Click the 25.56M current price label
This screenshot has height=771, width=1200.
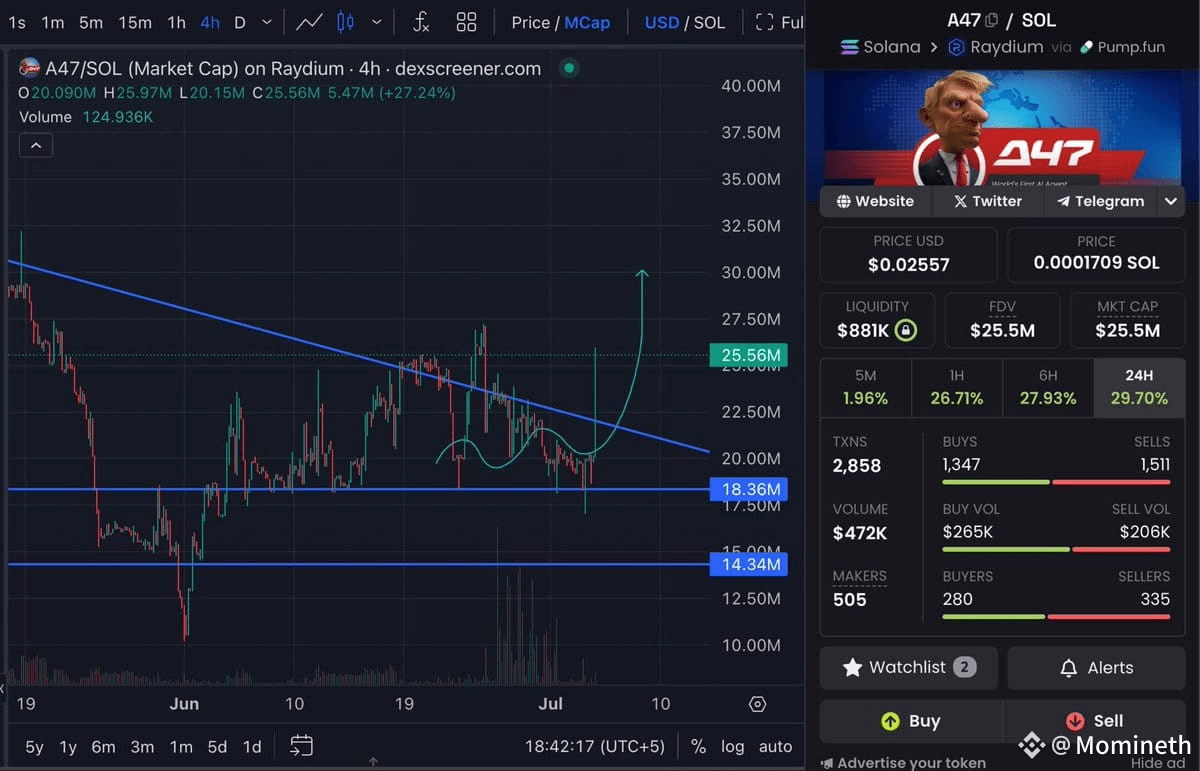coord(748,355)
